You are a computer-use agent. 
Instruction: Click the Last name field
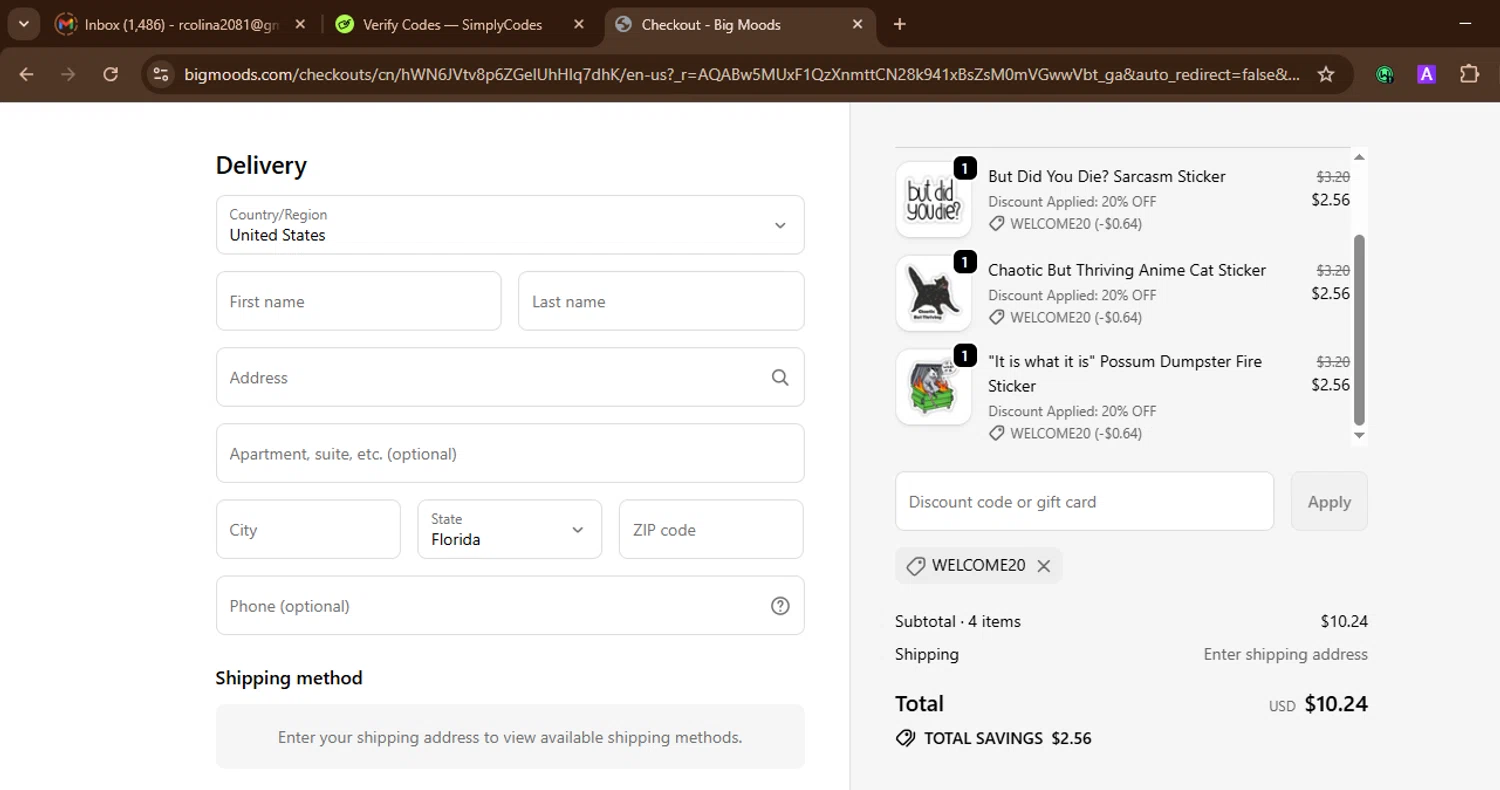661,301
